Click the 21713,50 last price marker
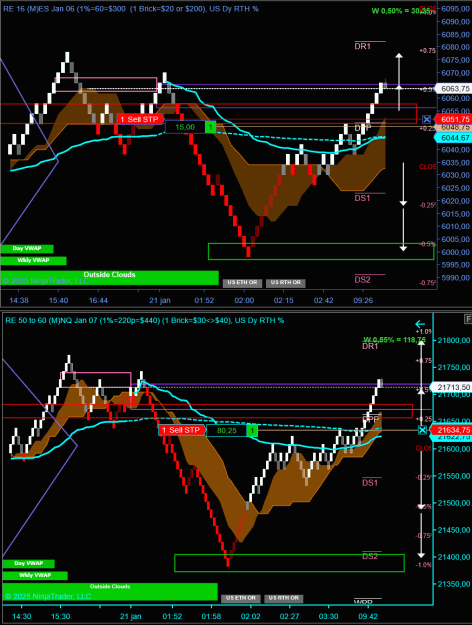 point(452,387)
